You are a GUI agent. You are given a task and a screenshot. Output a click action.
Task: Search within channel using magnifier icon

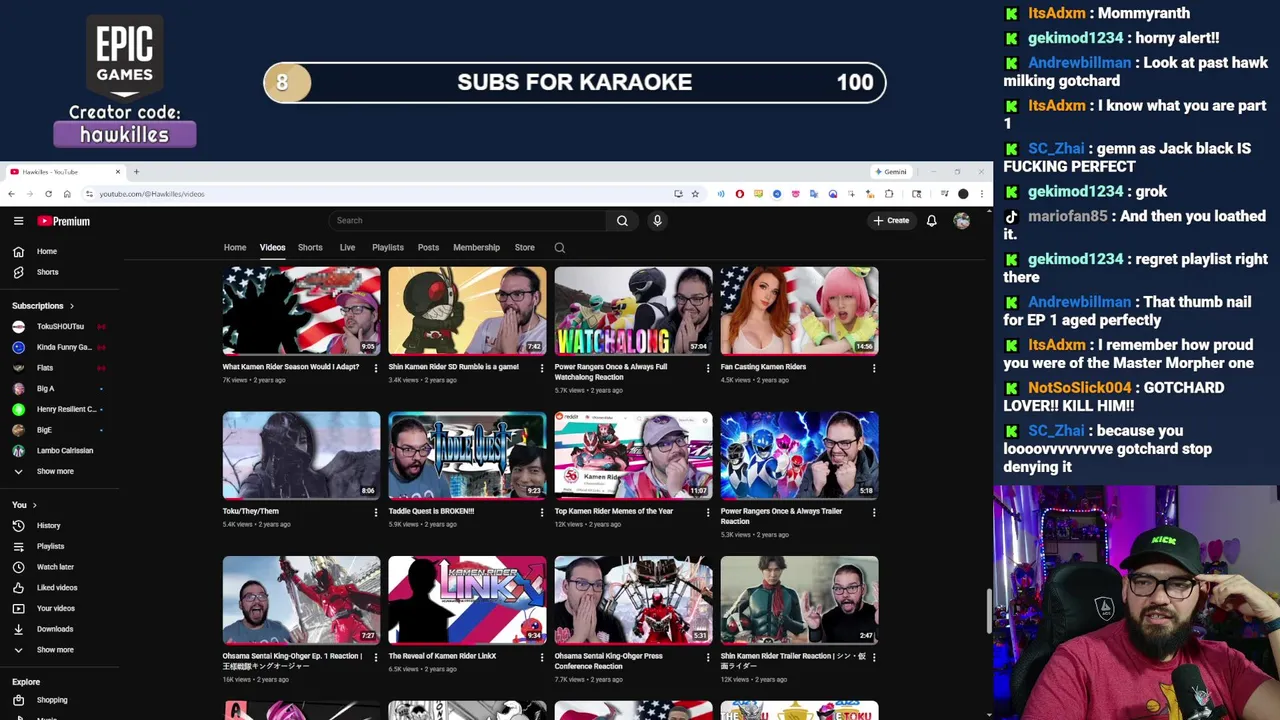click(x=560, y=248)
